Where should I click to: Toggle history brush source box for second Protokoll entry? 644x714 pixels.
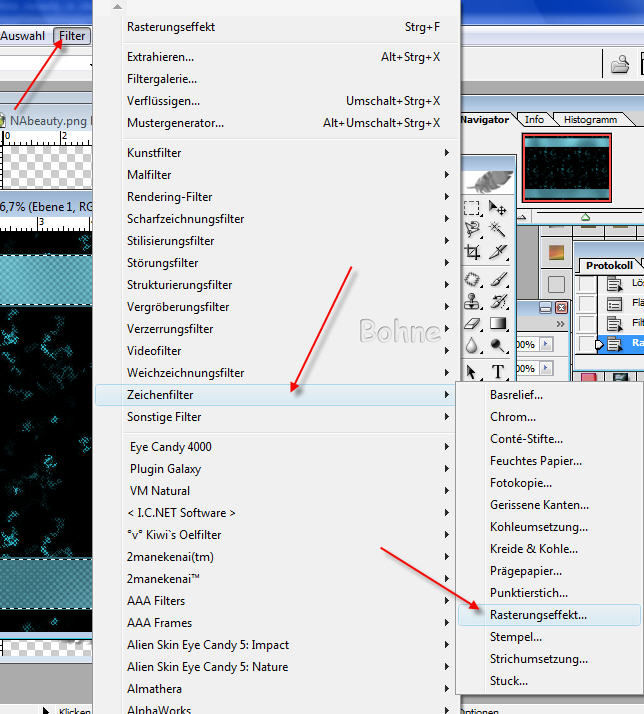pos(587,304)
